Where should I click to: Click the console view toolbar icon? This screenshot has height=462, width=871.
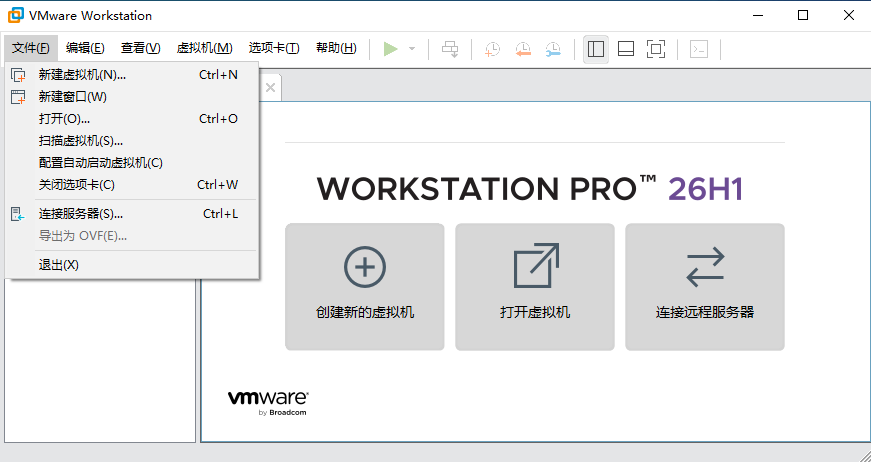click(699, 49)
